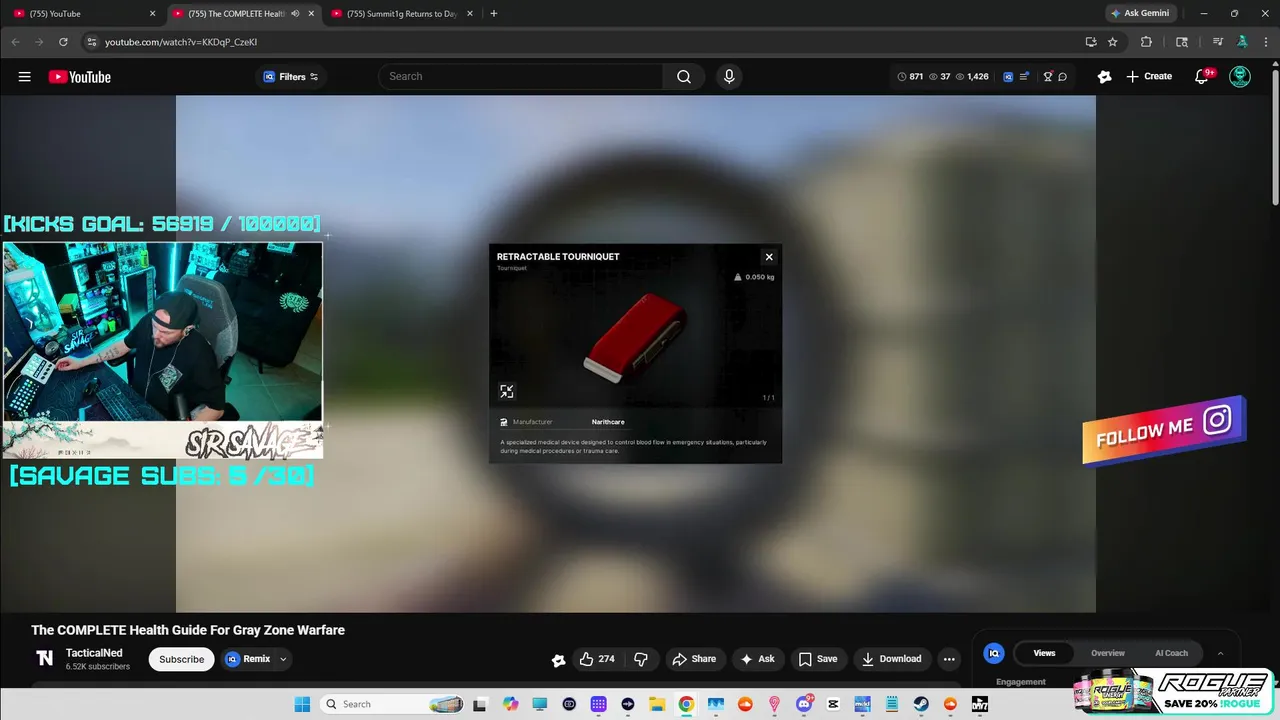Image resolution: width=1280 pixels, height=720 pixels.
Task: Reload the current page
Action: (x=63, y=42)
